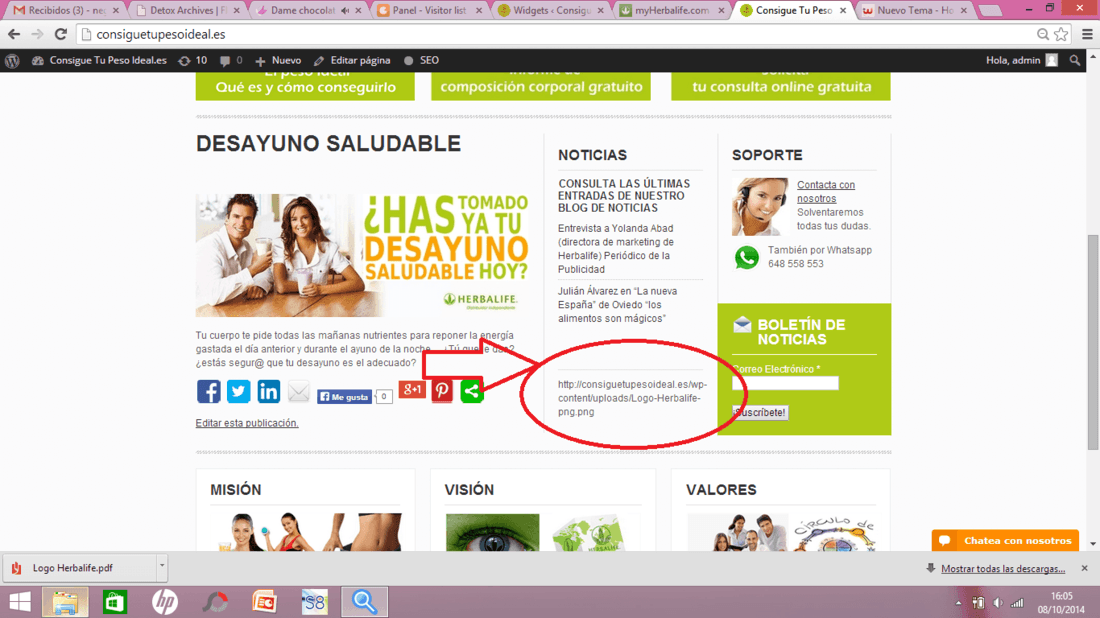Open Logo Herbalife.pdf download options arrow

pos(162,565)
